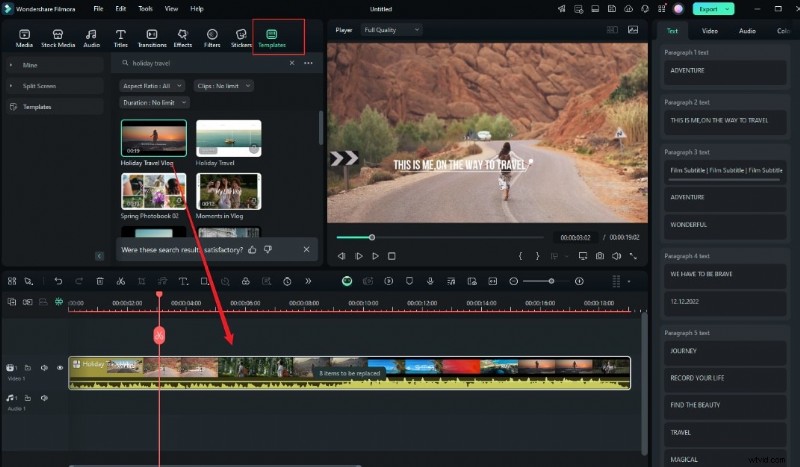Image resolution: width=800 pixels, height=467 pixels.
Task: Click the scissors split tool in timeline toolbar
Action: click(x=120, y=282)
